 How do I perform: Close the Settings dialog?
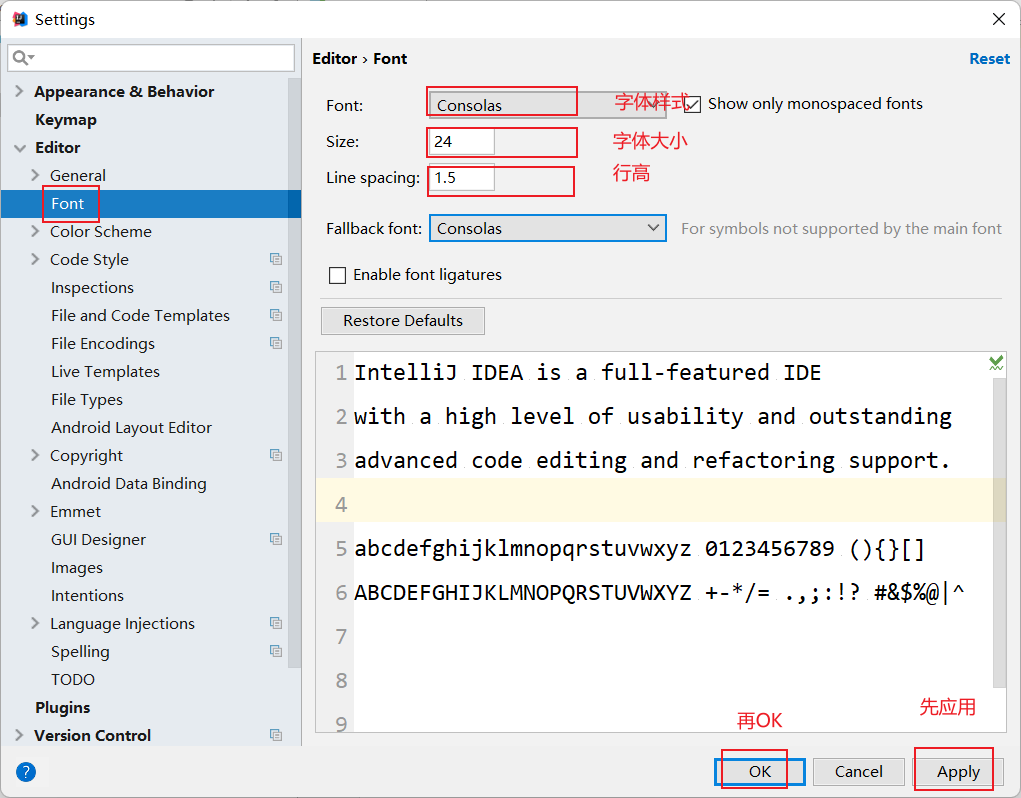(999, 19)
